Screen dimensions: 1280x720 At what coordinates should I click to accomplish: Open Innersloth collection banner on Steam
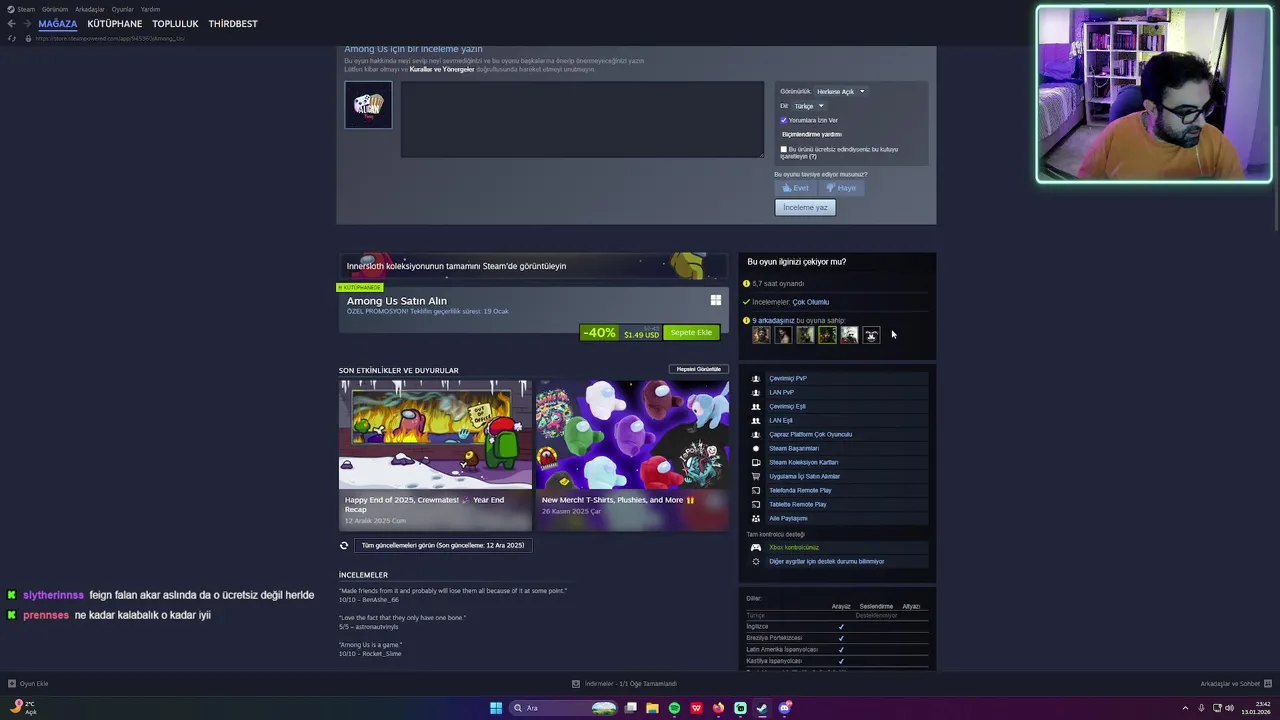click(x=536, y=266)
